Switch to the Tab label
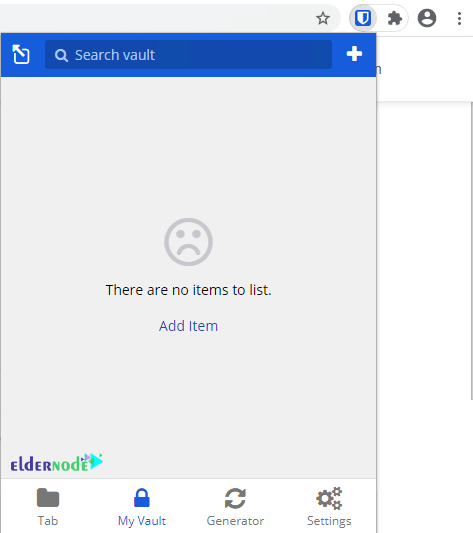The height and width of the screenshot is (533, 473). (x=48, y=520)
